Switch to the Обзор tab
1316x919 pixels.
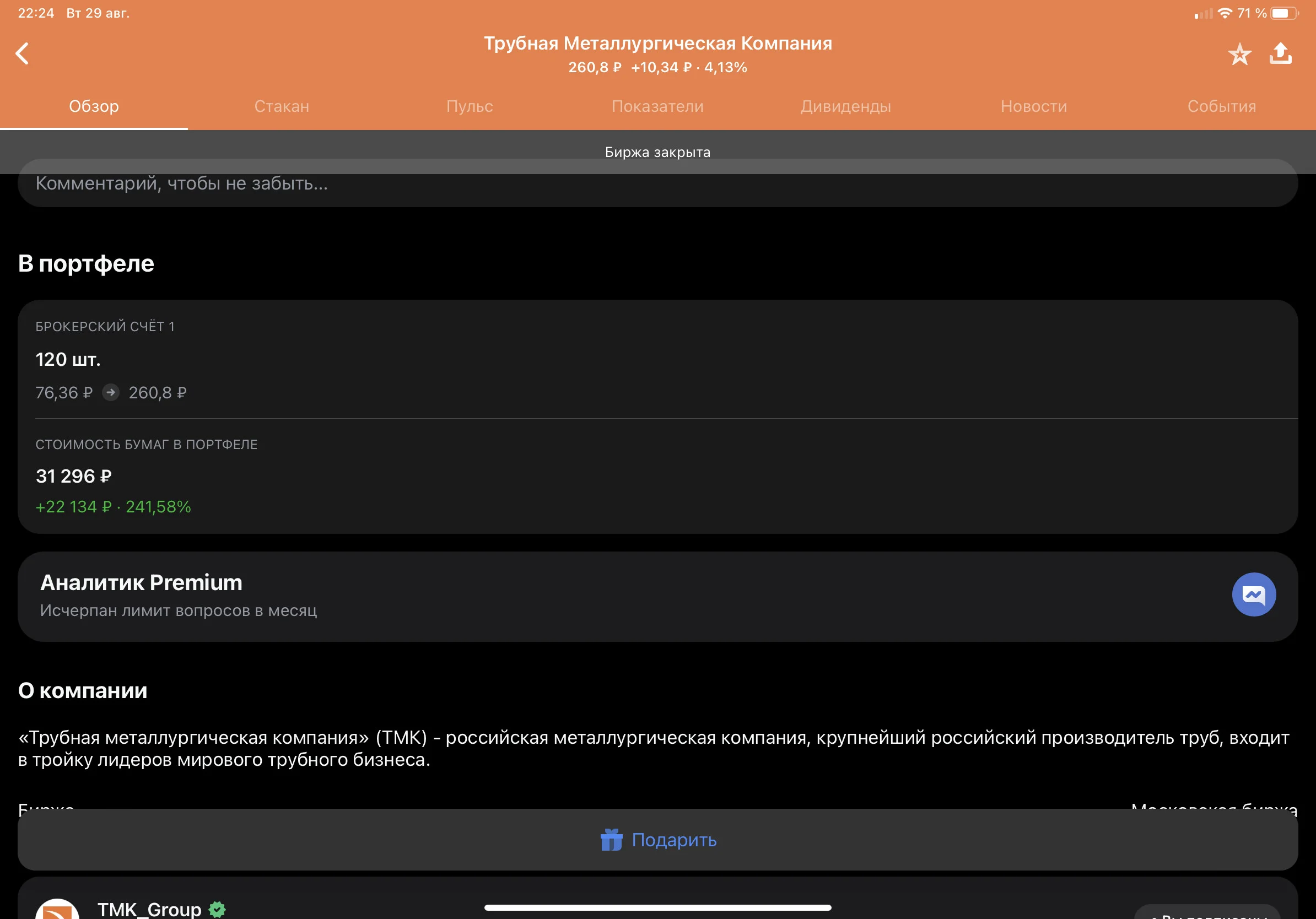point(94,106)
